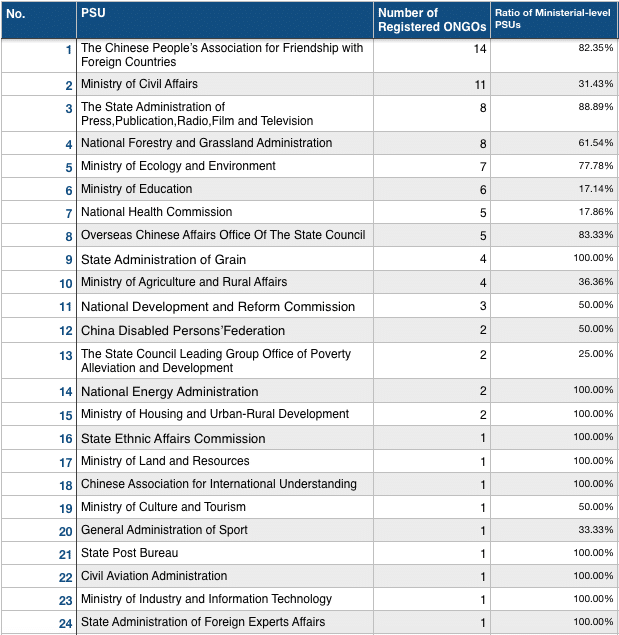Select 'Ministry of Industry and Information Technology' cell
Screen dimensions: 619x635
[225, 599]
